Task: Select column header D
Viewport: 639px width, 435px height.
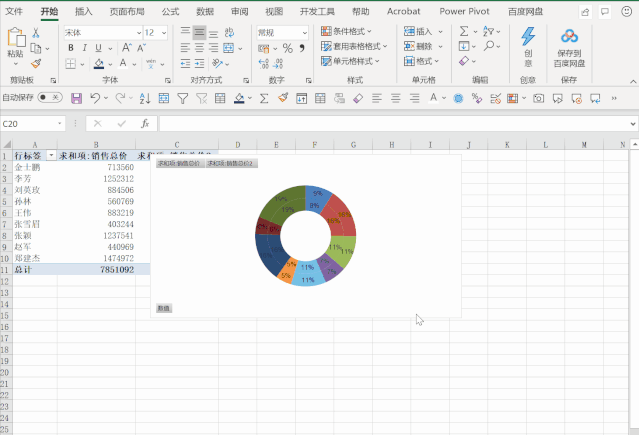Action: pyautogui.click(x=238, y=145)
